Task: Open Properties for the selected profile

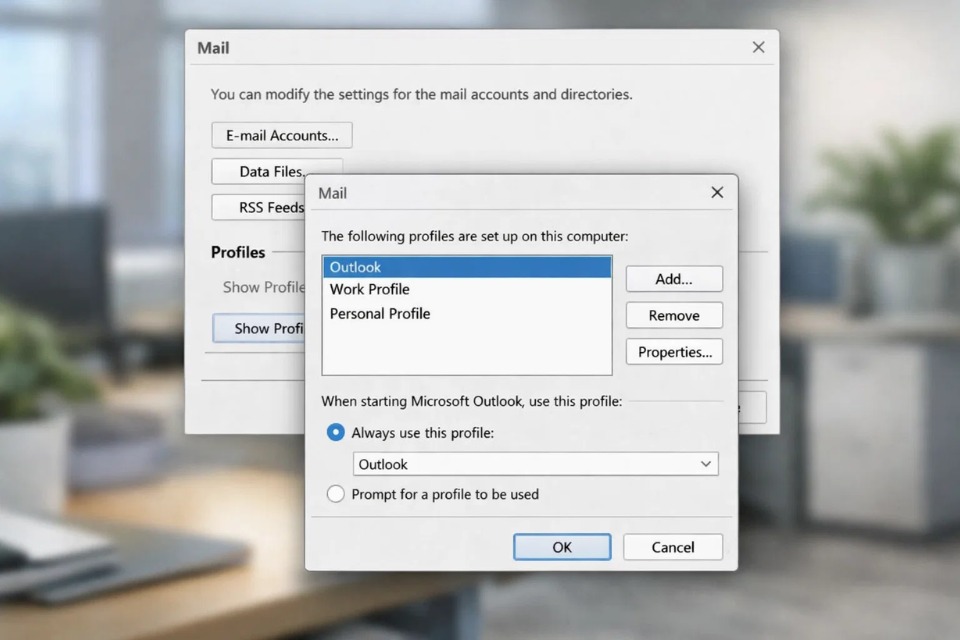Action: pos(673,351)
